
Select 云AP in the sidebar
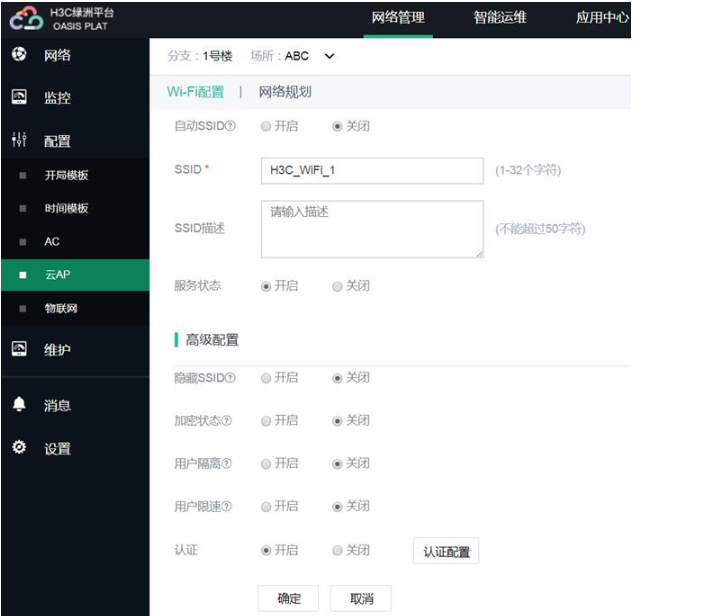(75, 275)
